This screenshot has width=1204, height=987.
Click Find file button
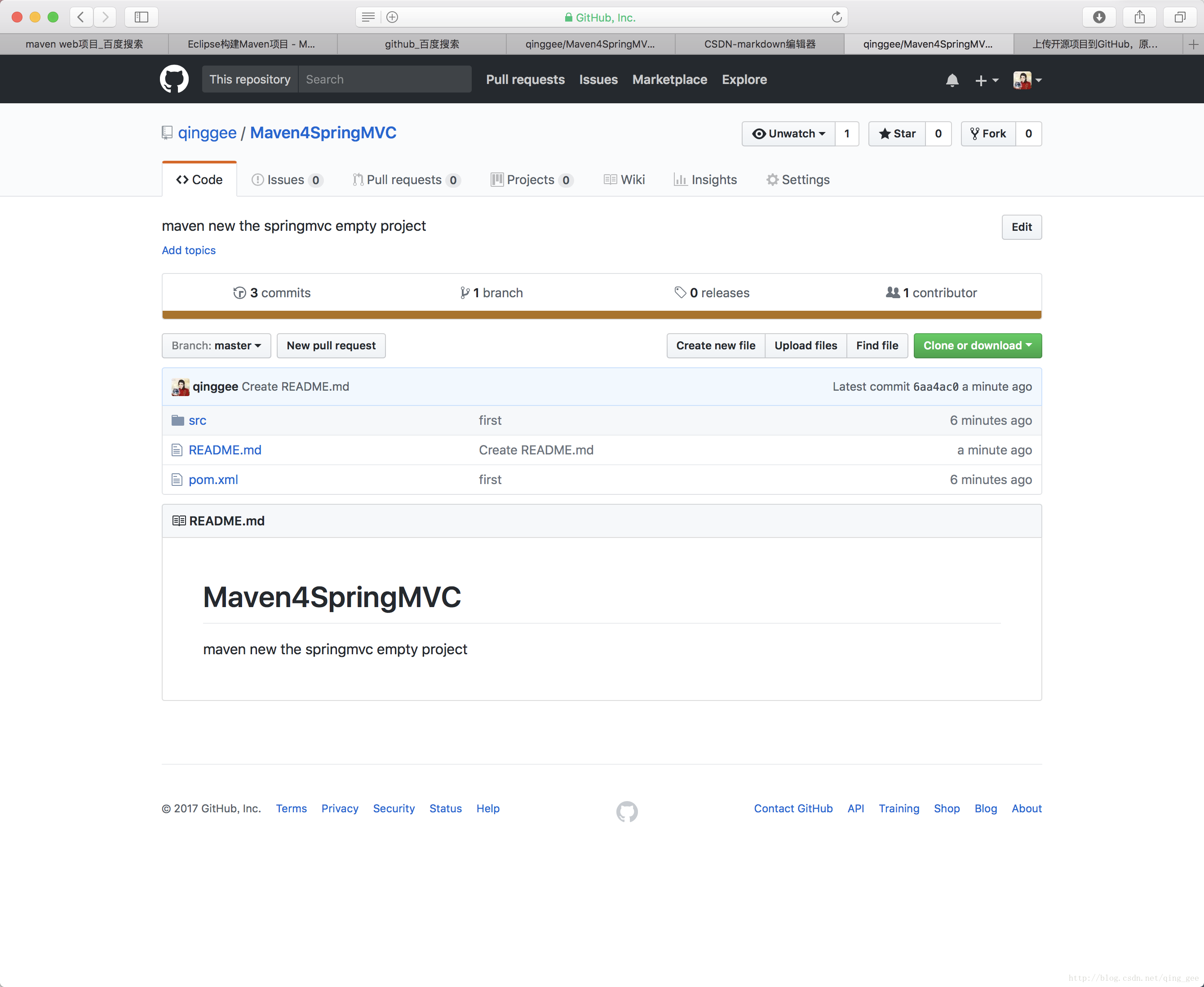[x=877, y=346]
